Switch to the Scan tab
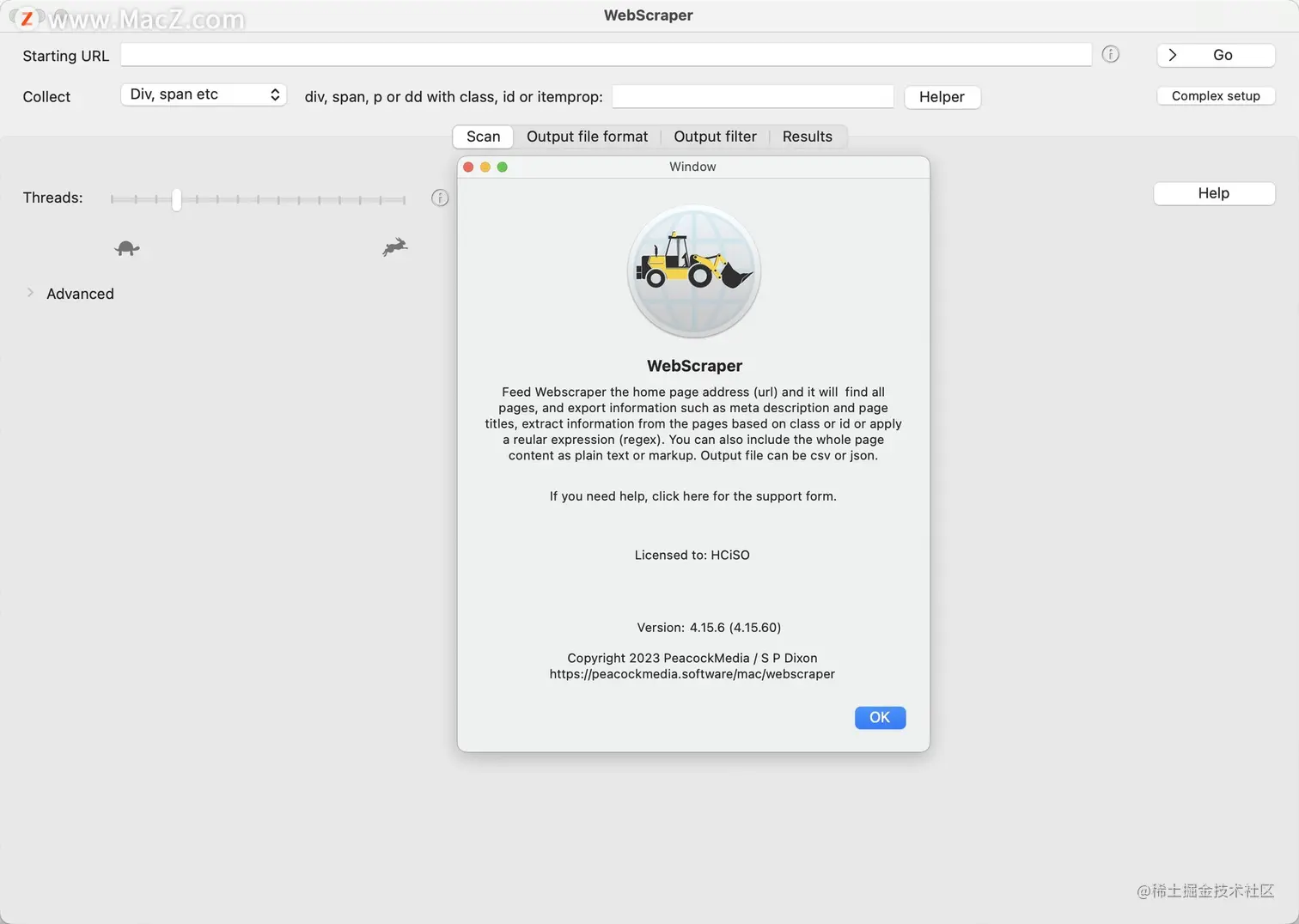The width and height of the screenshot is (1299, 924). (x=483, y=137)
